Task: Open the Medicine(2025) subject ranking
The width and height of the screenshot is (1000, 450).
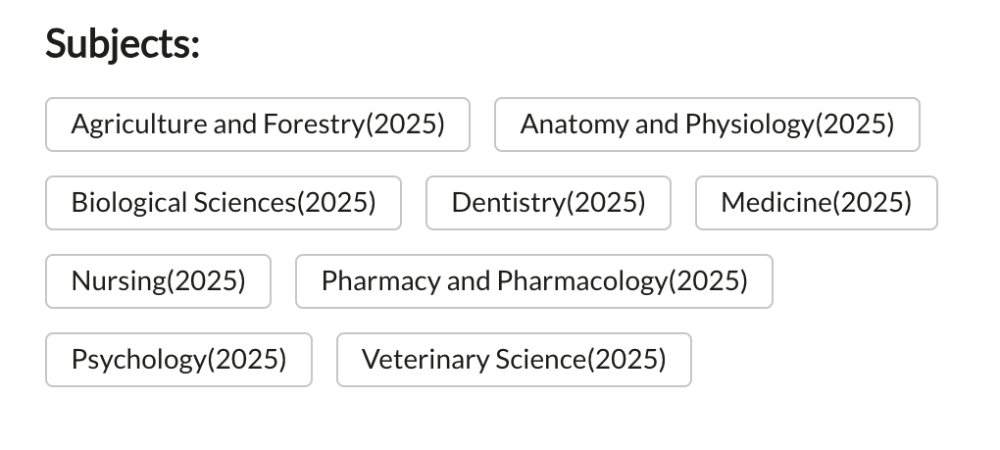Action: pos(816,203)
